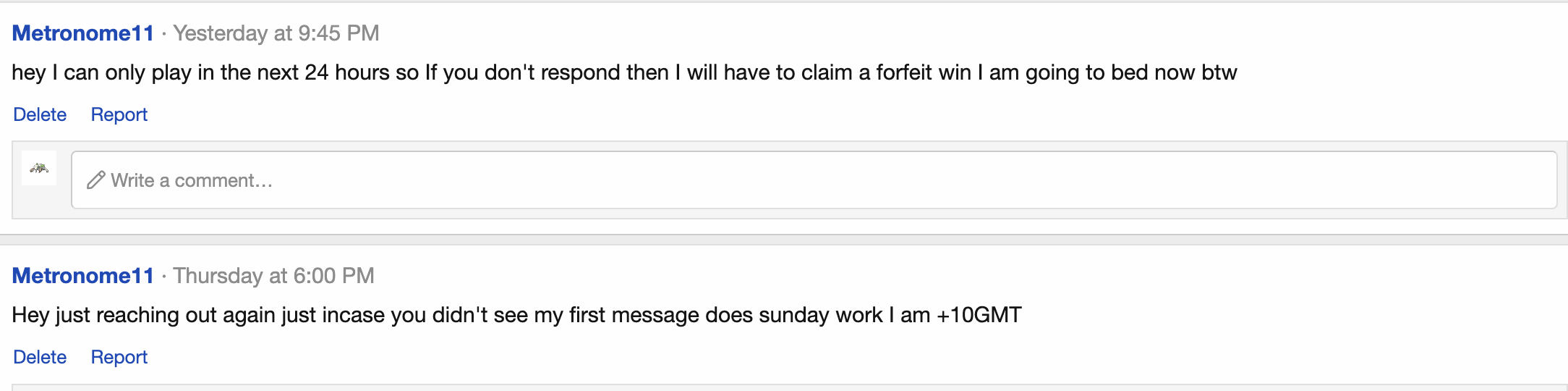
Task: Open the small avatar beside comment box
Action: click(39, 168)
